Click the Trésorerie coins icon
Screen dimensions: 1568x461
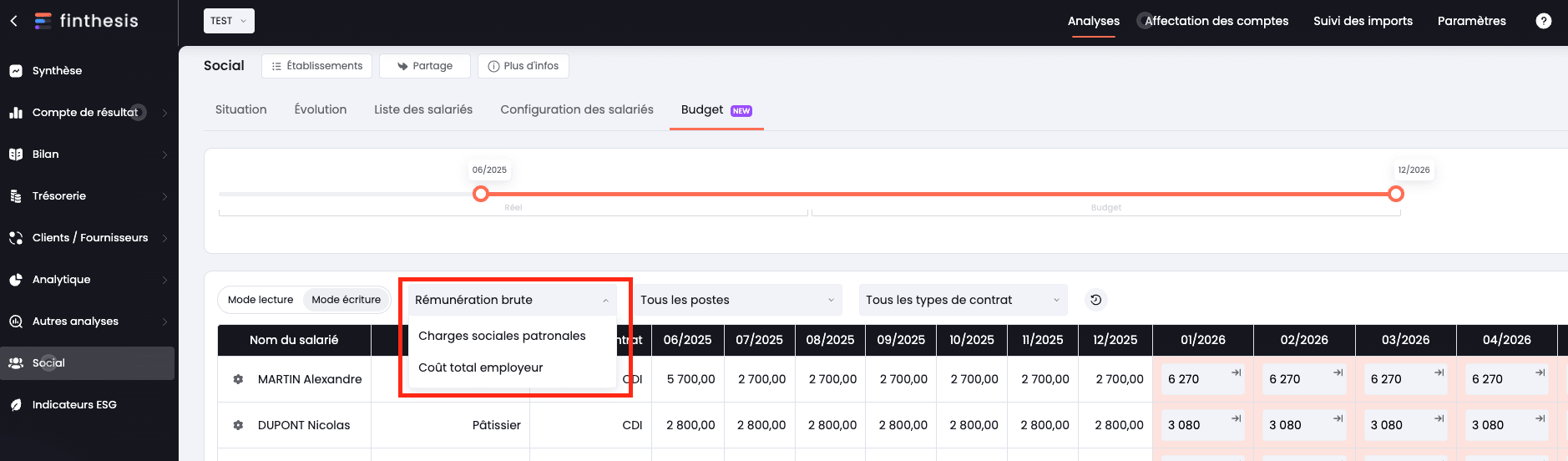pyautogui.click(x=16, y=196)
